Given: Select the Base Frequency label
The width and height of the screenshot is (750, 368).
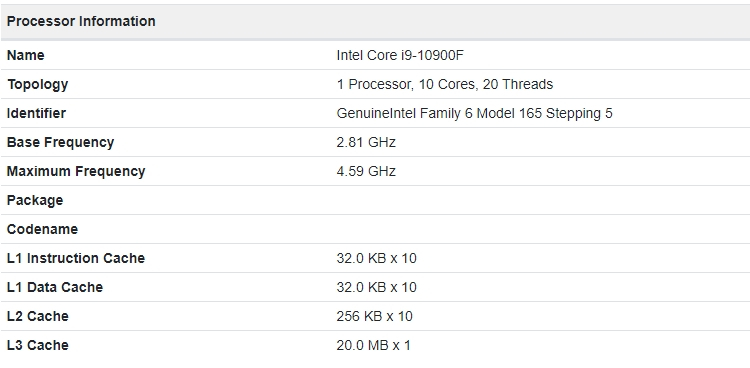Looking at the screenshot, I should pos(60,143).
